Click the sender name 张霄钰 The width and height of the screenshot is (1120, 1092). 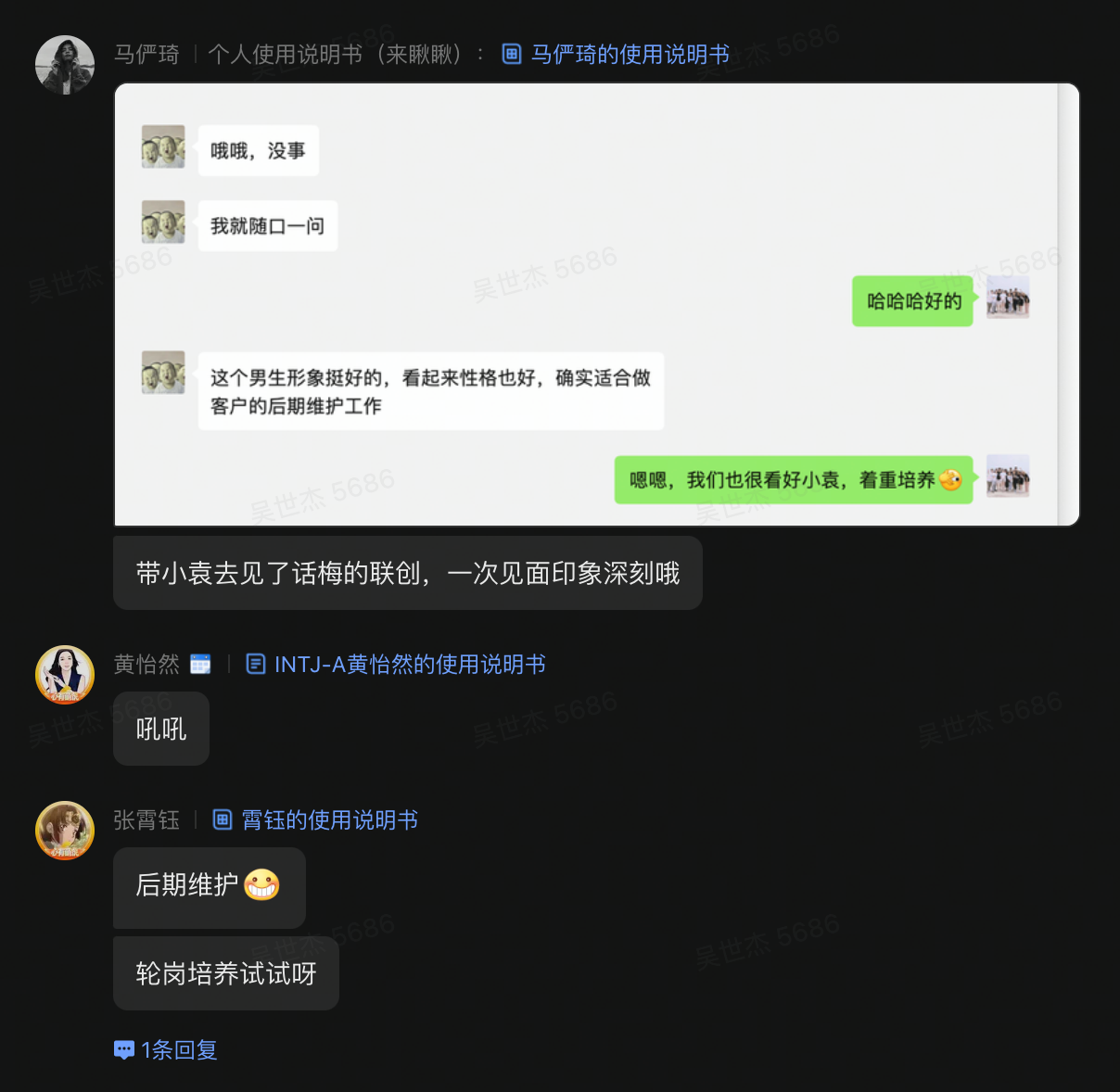pos(146,819)
